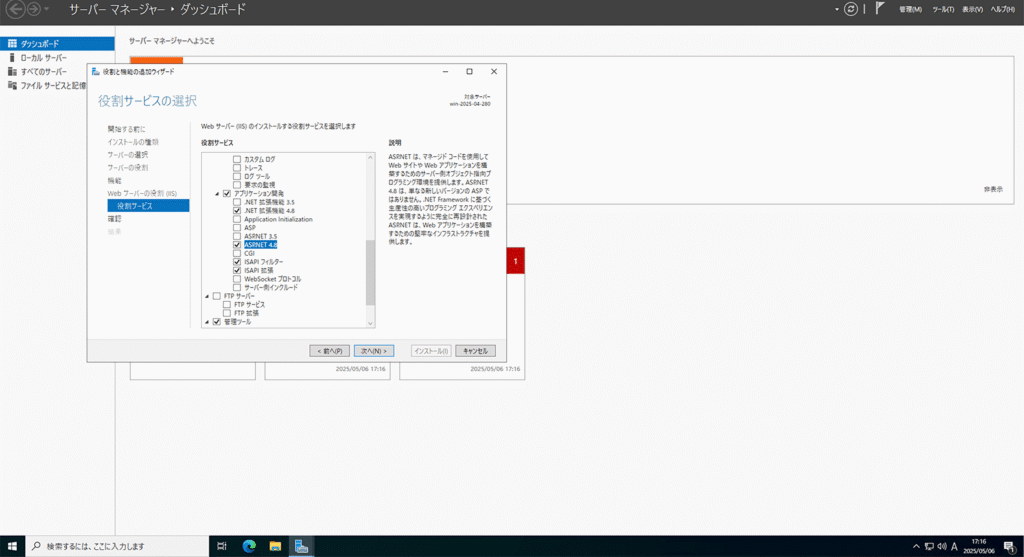Go to 開始する前に wizard step
The height and width of the screenshot is (557, 1024).
point(126,129)
